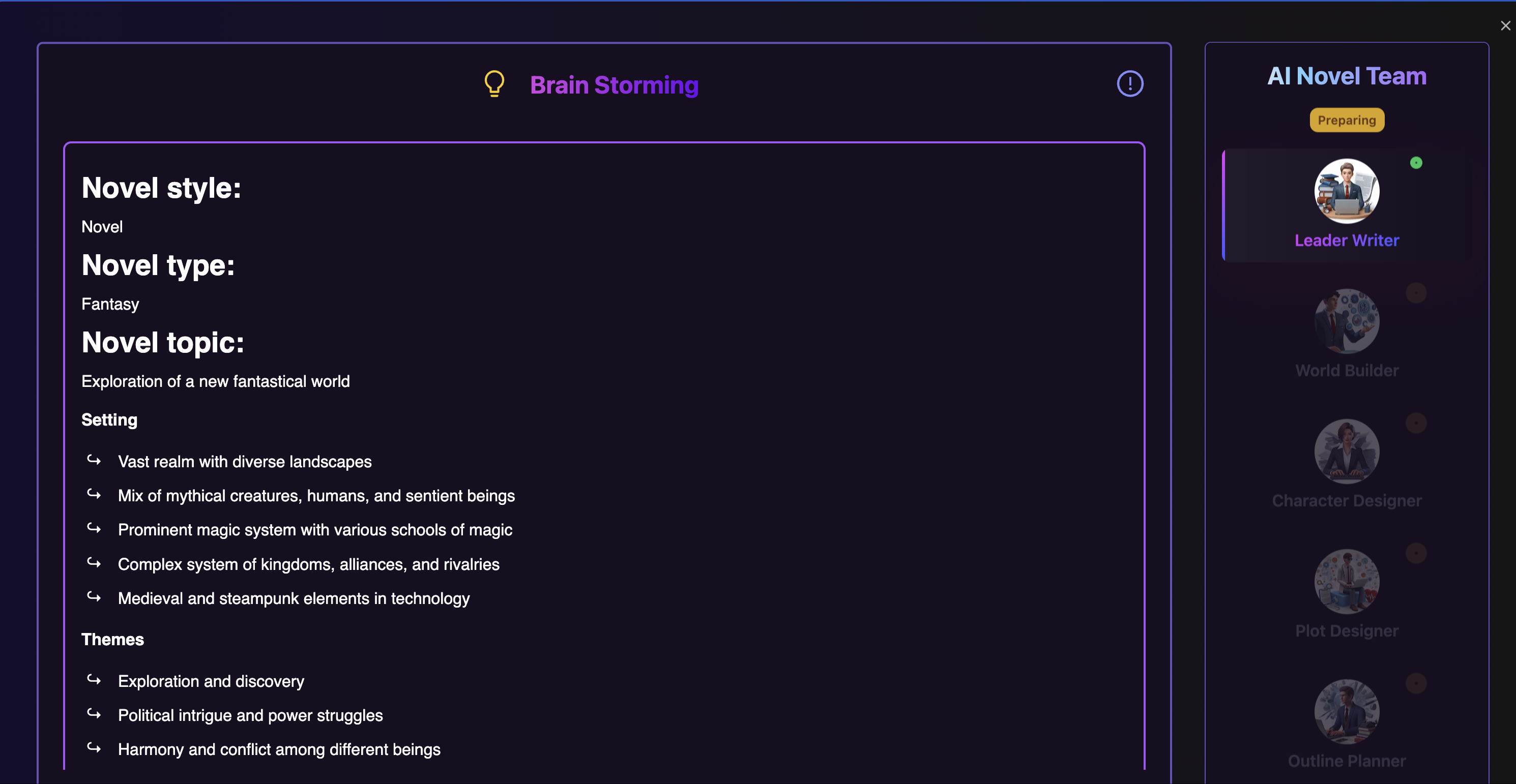The height and width of the screenshot is (784, 1516).
Task: Click the World Builder label
Action: pos(1347,371)
